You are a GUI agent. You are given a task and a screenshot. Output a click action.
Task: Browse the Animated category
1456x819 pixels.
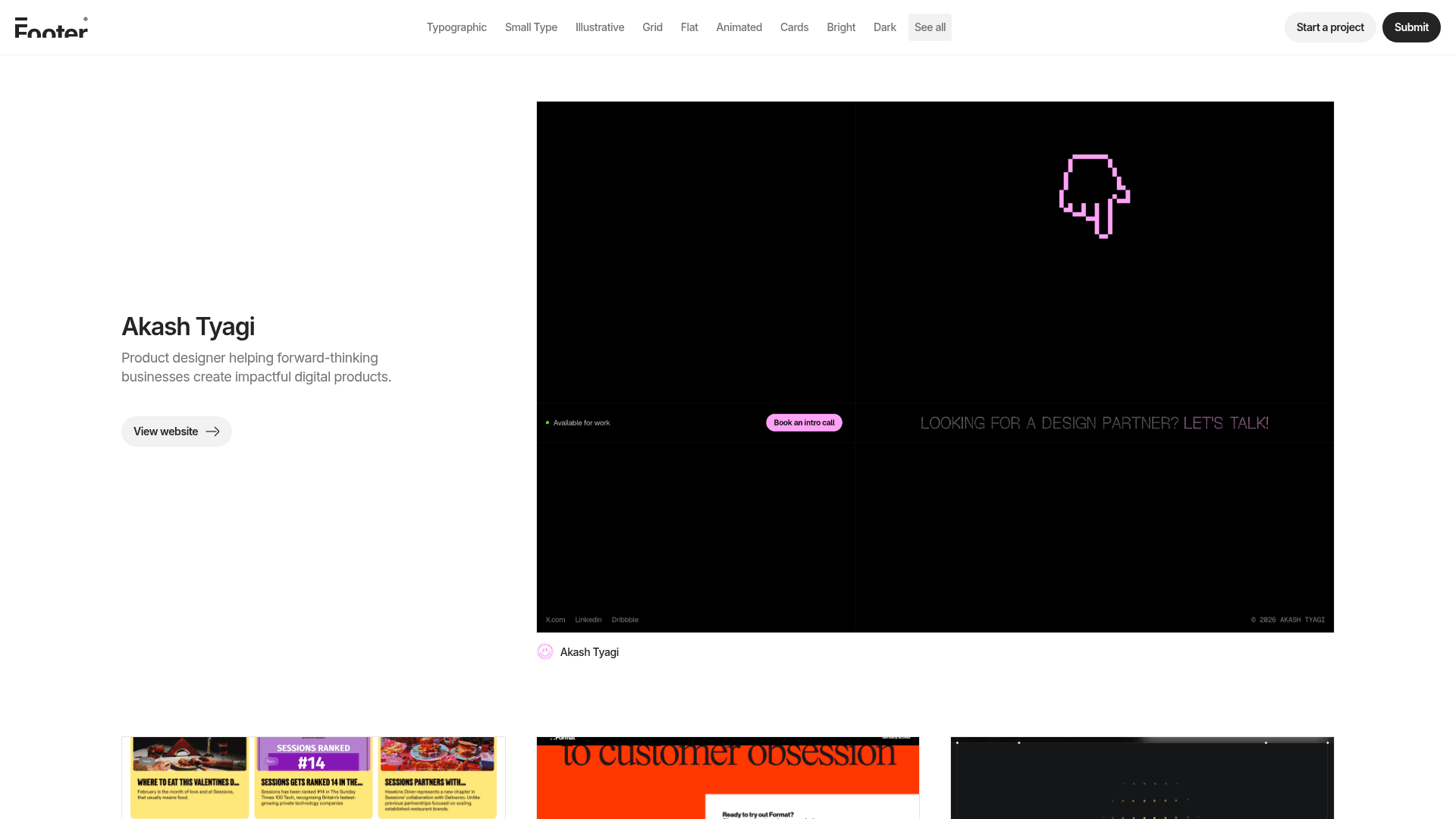(739, 27)
